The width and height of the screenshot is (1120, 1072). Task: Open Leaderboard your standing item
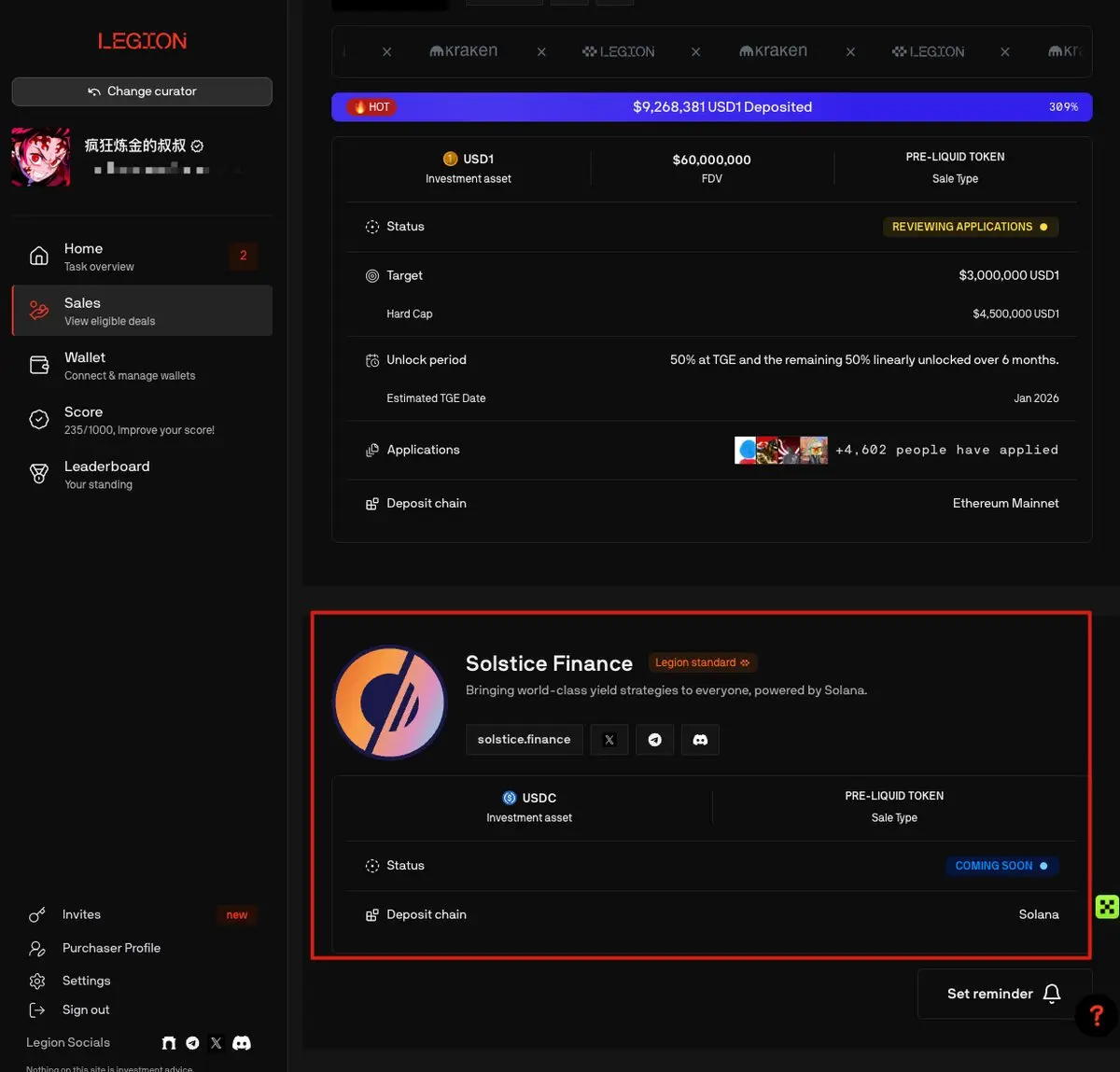click(142, 474)
